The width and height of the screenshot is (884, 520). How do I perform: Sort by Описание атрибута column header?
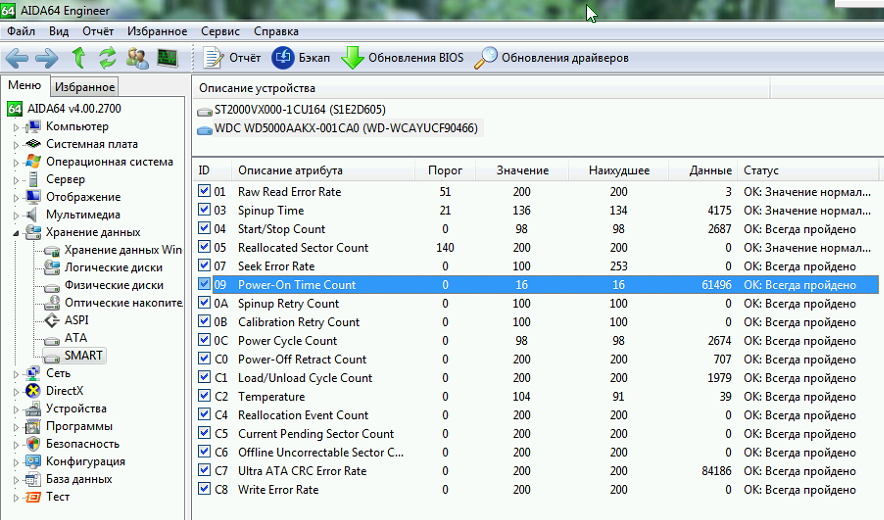pyautogui.click(x=322, y=170)
